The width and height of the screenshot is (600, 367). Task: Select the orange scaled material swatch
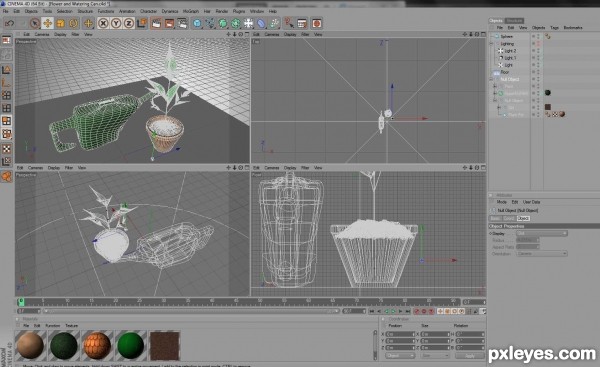[97, 346]
